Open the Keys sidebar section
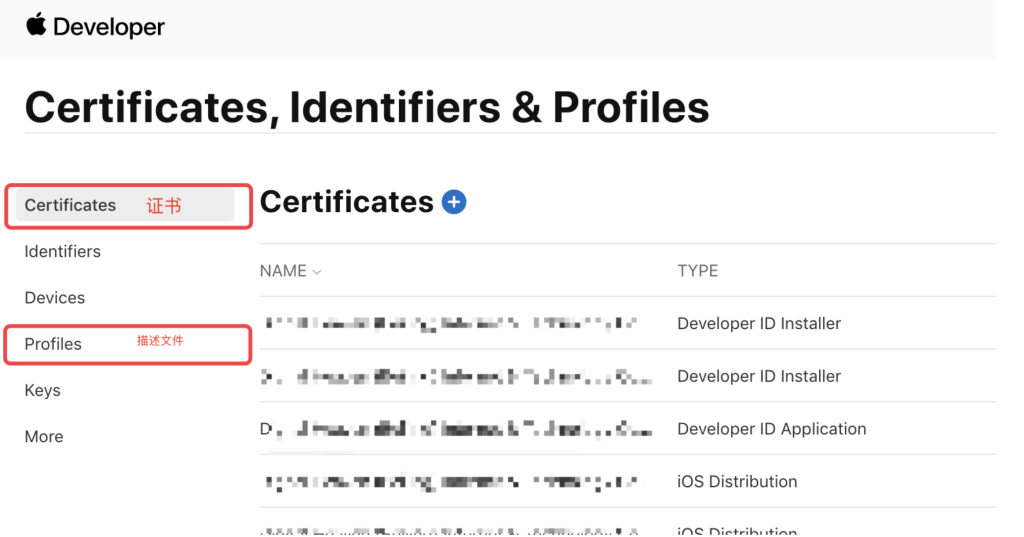The image size is (1024, 537). [x=42, y=391]
